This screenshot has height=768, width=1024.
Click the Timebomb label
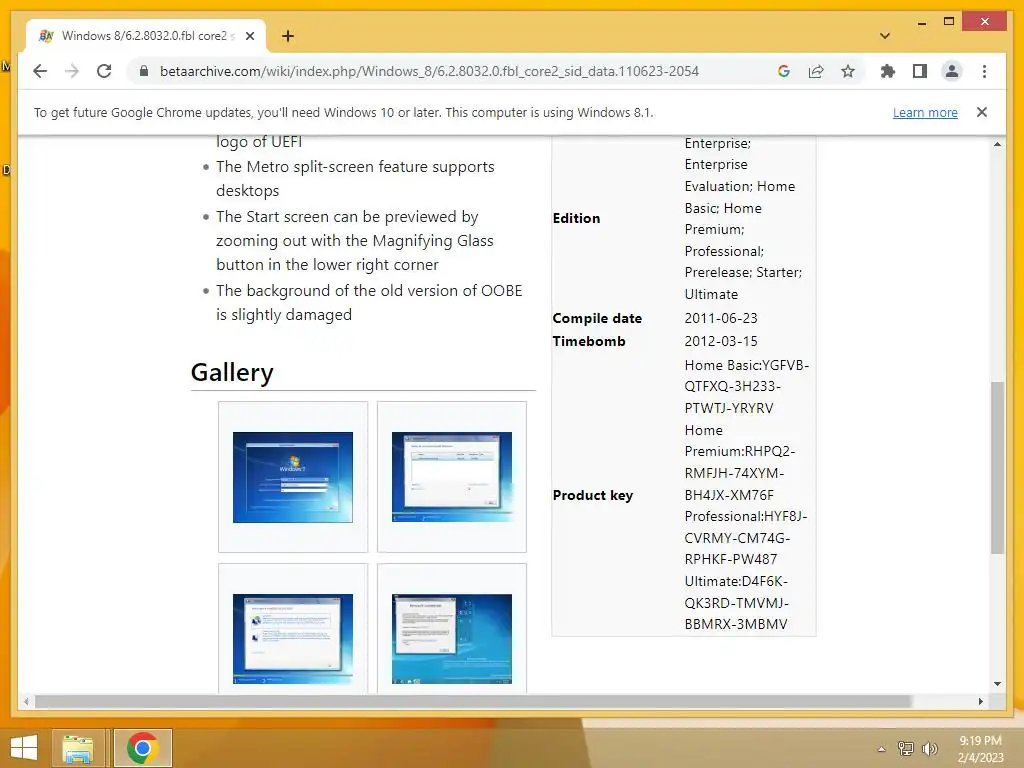click(588, 341)
